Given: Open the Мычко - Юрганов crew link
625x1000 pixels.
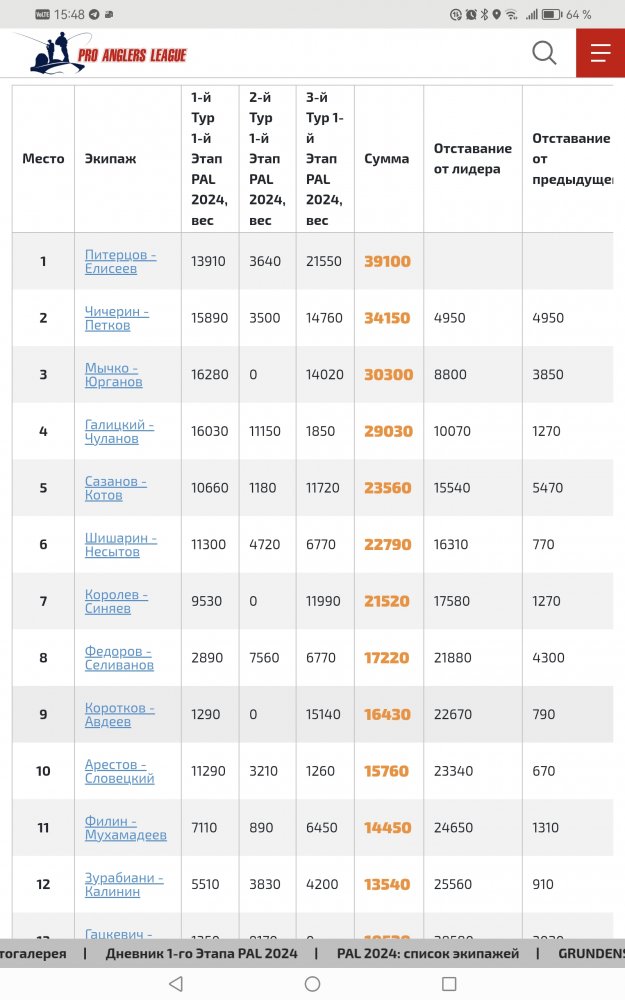Looking at the screenshot, I should pos(113,375).
